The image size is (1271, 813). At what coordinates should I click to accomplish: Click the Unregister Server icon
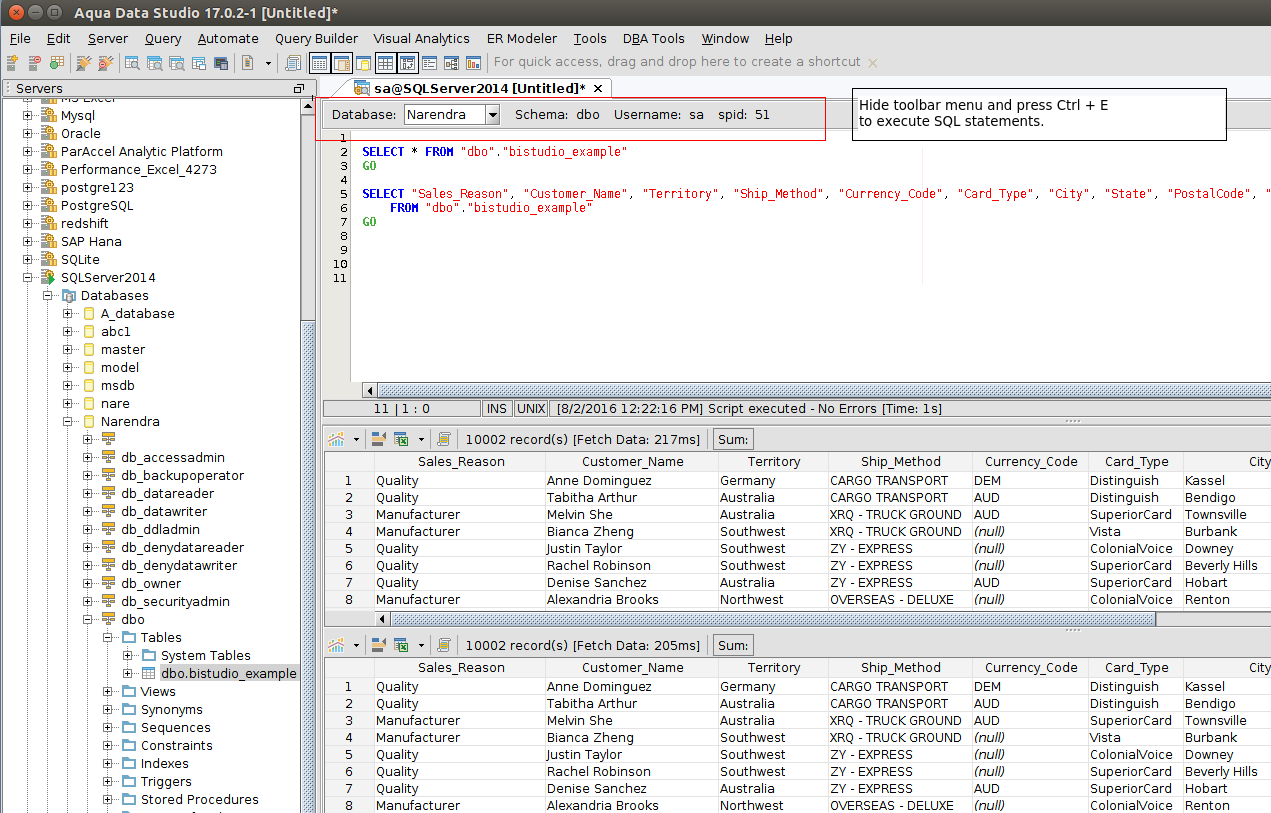35,63
